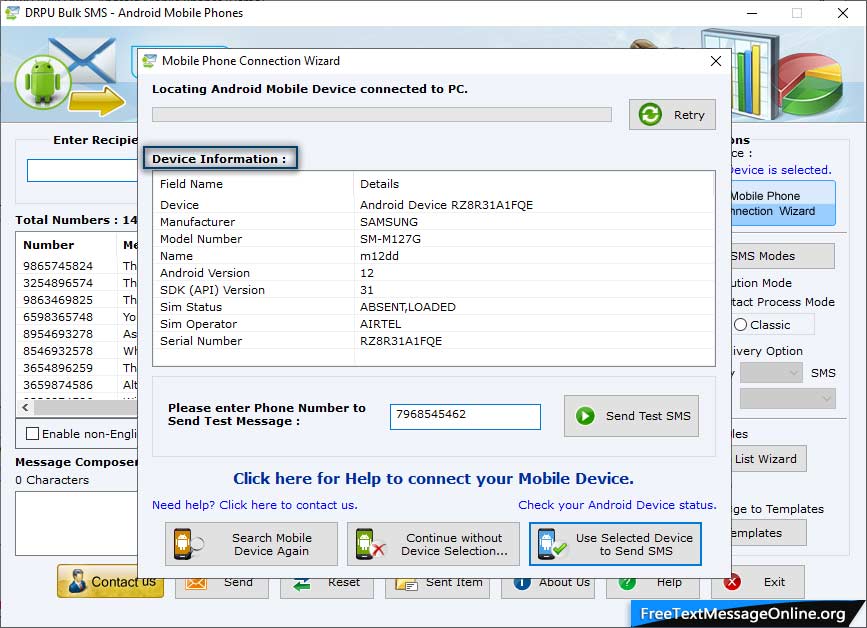Click the Field Name column header
Screen dimensions: 867x628
click(191, 184)
